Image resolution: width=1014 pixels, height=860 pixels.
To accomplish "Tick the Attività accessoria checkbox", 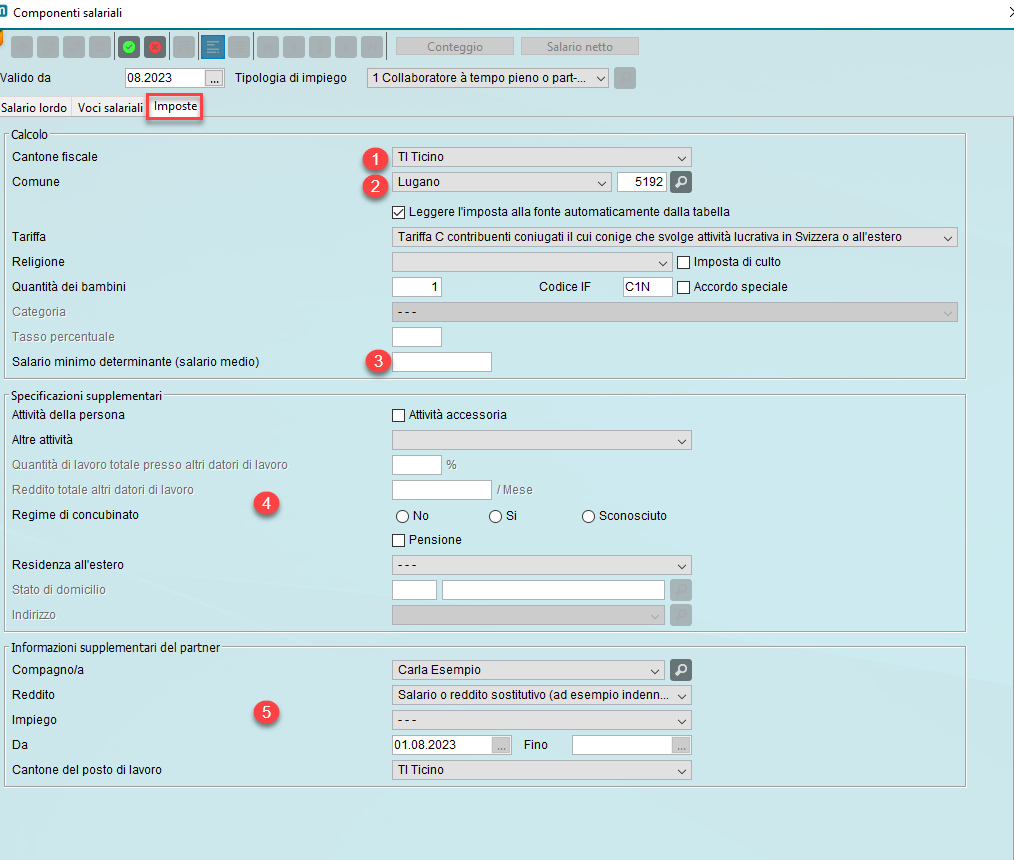I will 399,415.
